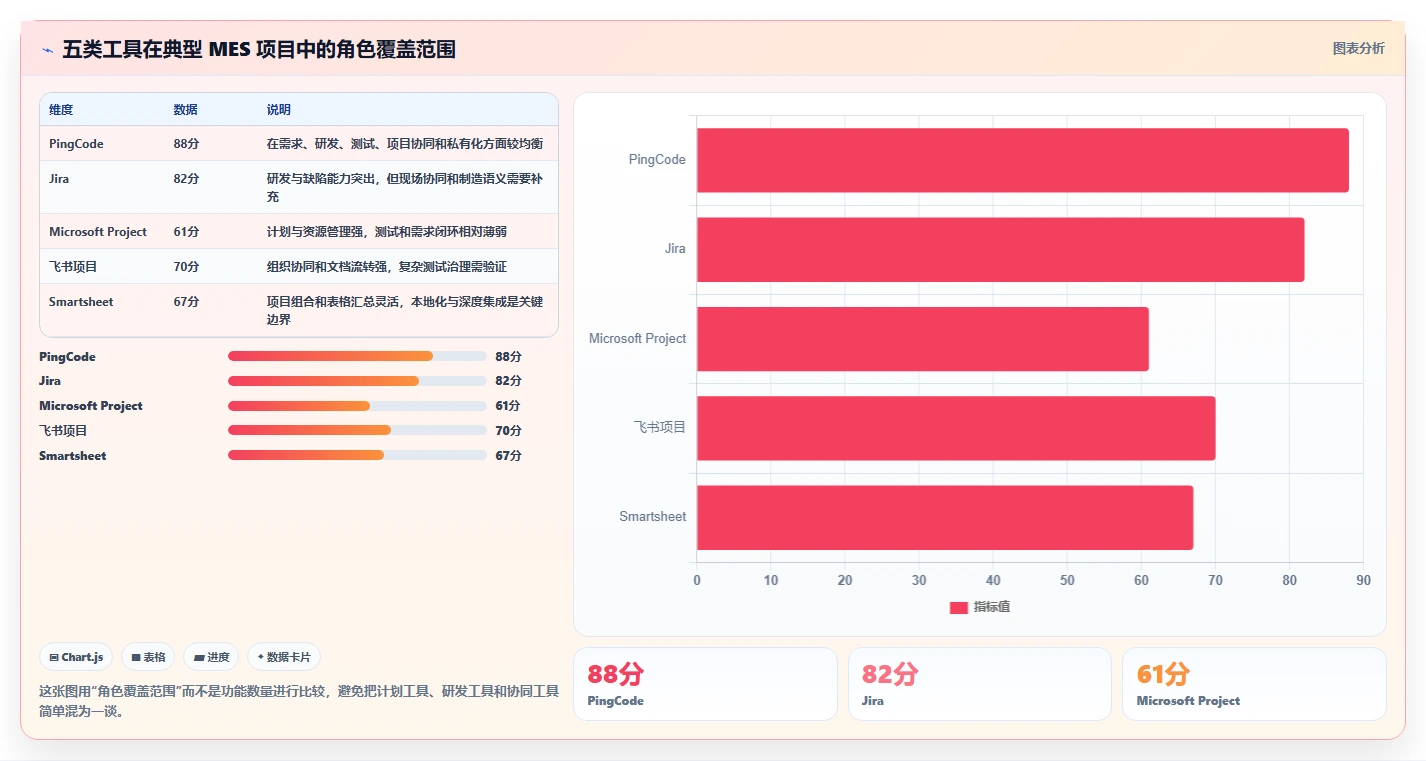Click the PingCode progress bar
Screen dimensions: 1426x761
pyautogui.click(x=357, y=356)
